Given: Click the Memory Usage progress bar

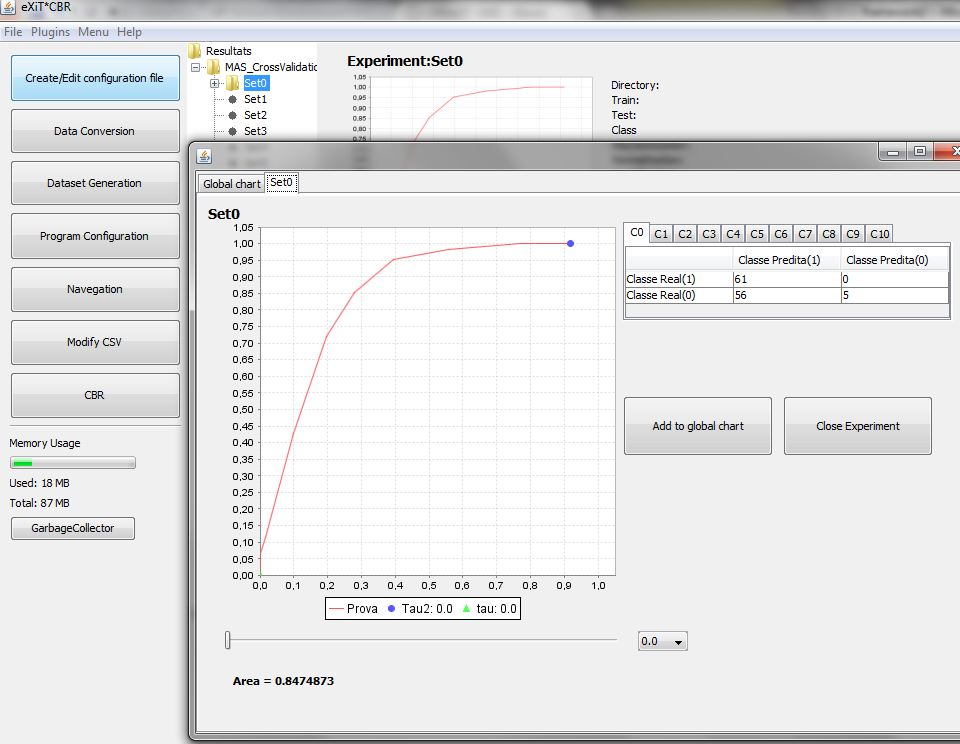Looking at the screenshot, I should pyautogui.click(x=72, y=463).
